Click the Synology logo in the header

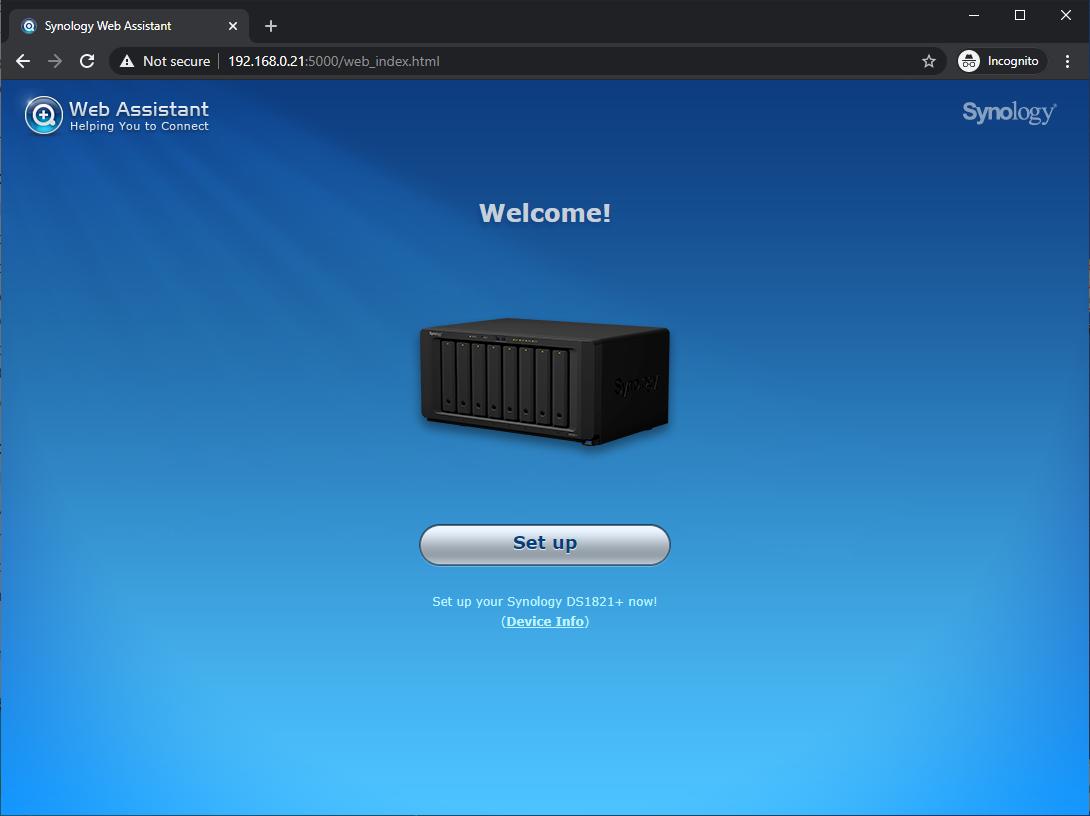[x=1009, y=113]
